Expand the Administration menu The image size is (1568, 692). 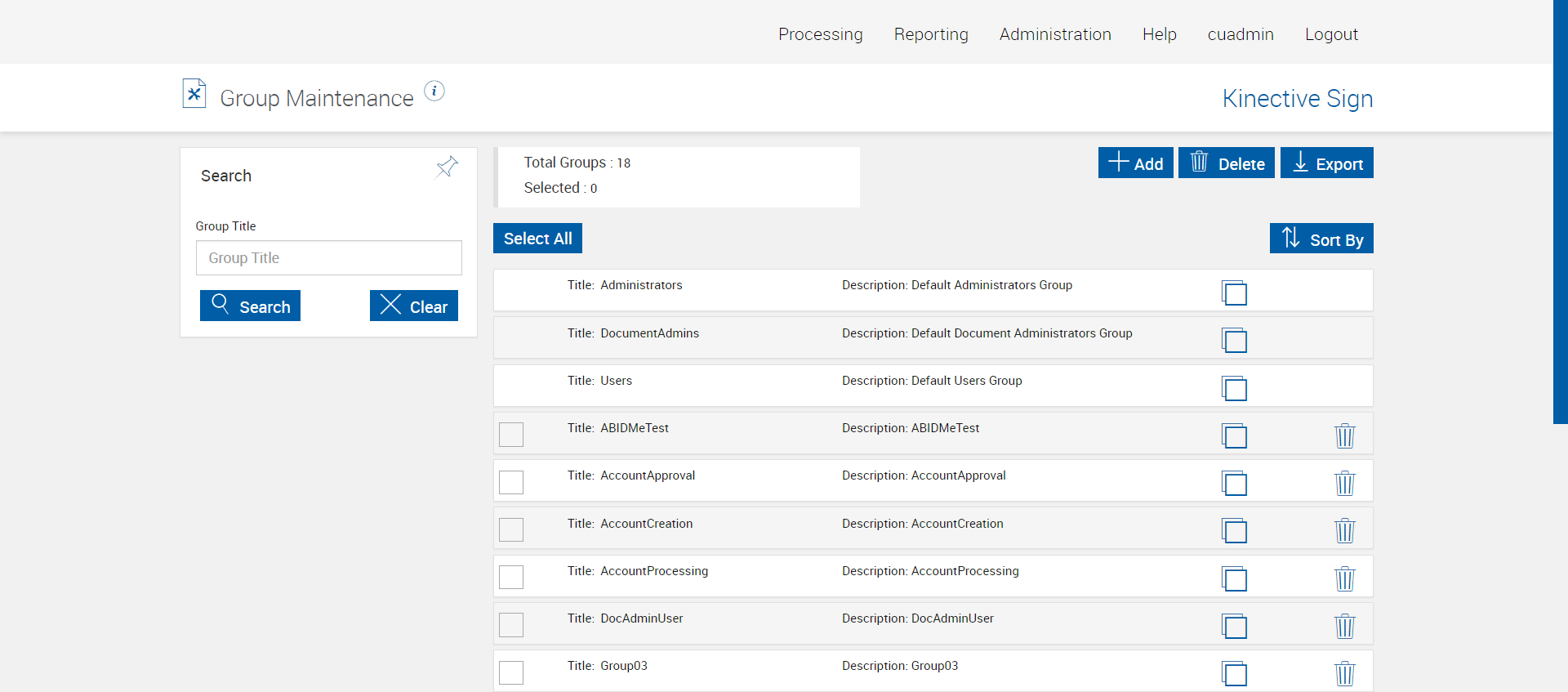[x=1055, y=34]
